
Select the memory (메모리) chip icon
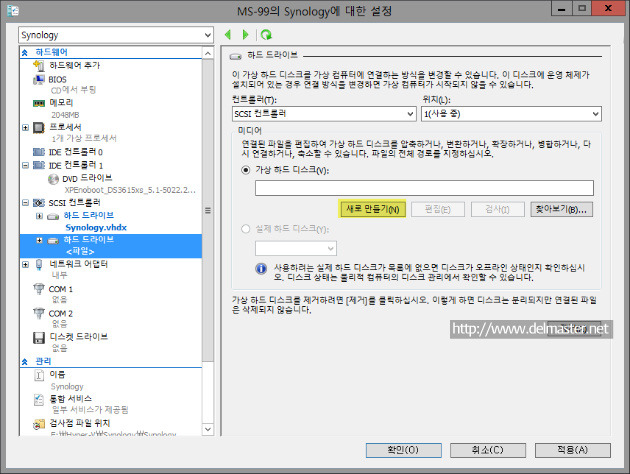click(x=39, y=104)
